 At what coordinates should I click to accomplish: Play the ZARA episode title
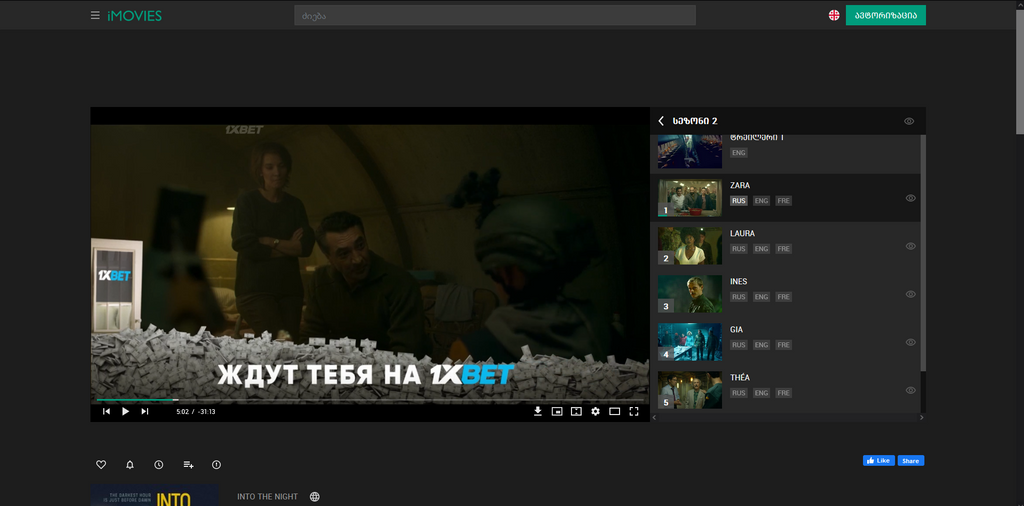740,185
